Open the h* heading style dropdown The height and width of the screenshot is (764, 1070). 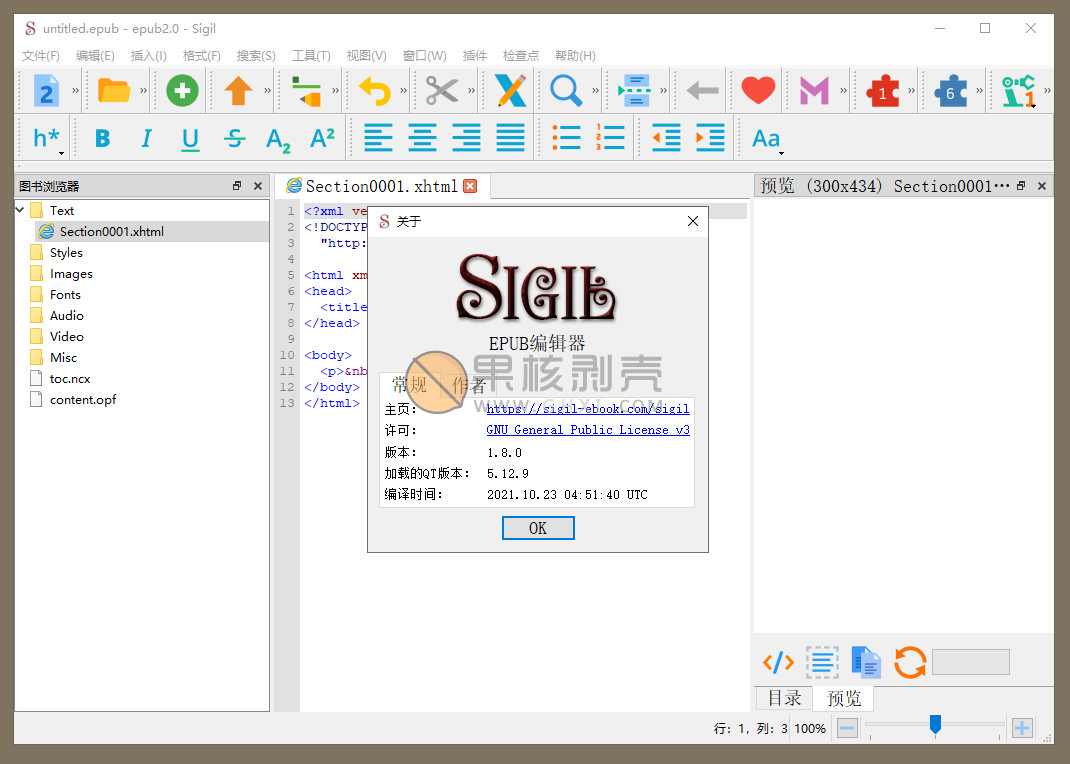coord(48,139)
